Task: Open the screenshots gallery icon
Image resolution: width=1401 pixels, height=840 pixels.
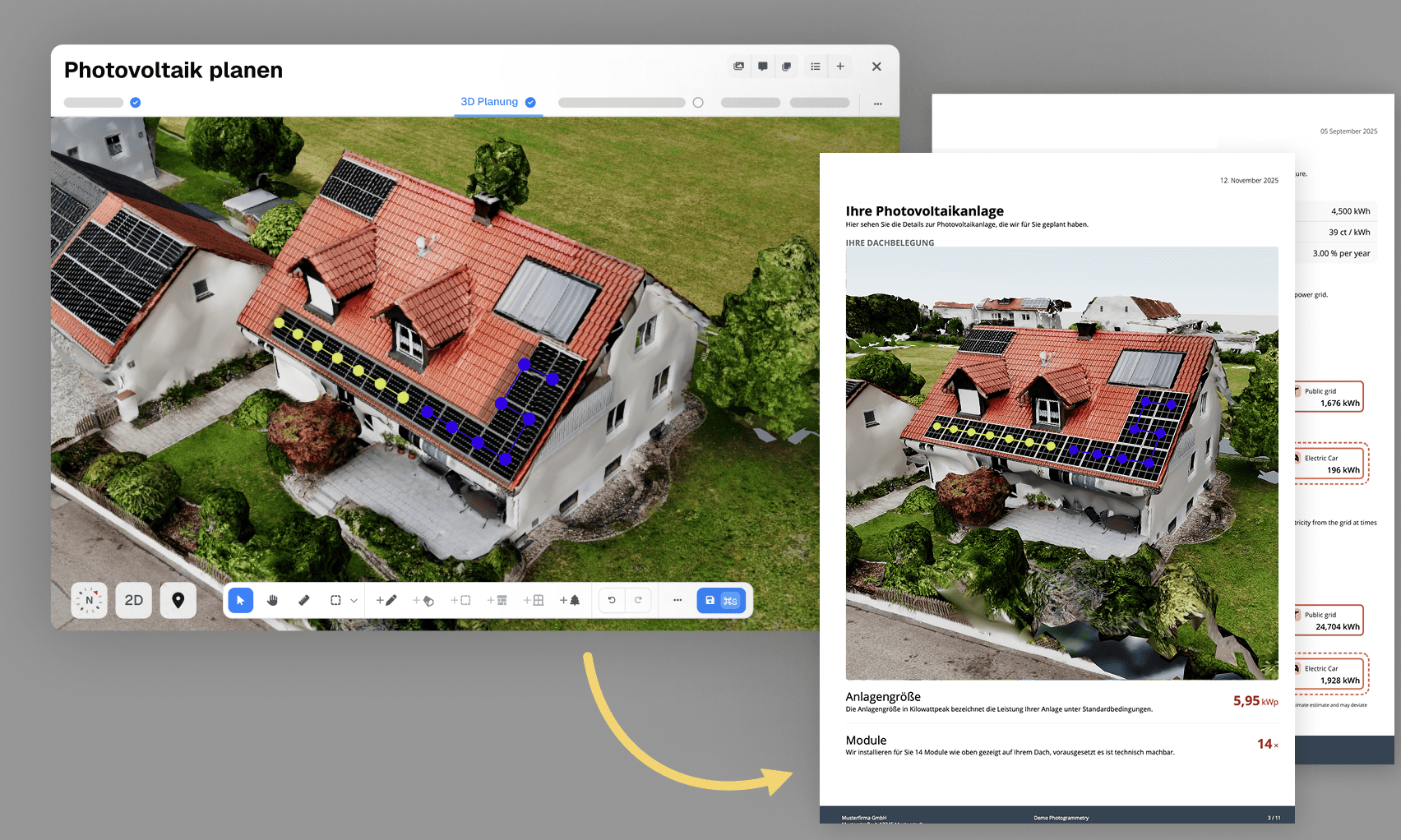Action: coord(737,67)
